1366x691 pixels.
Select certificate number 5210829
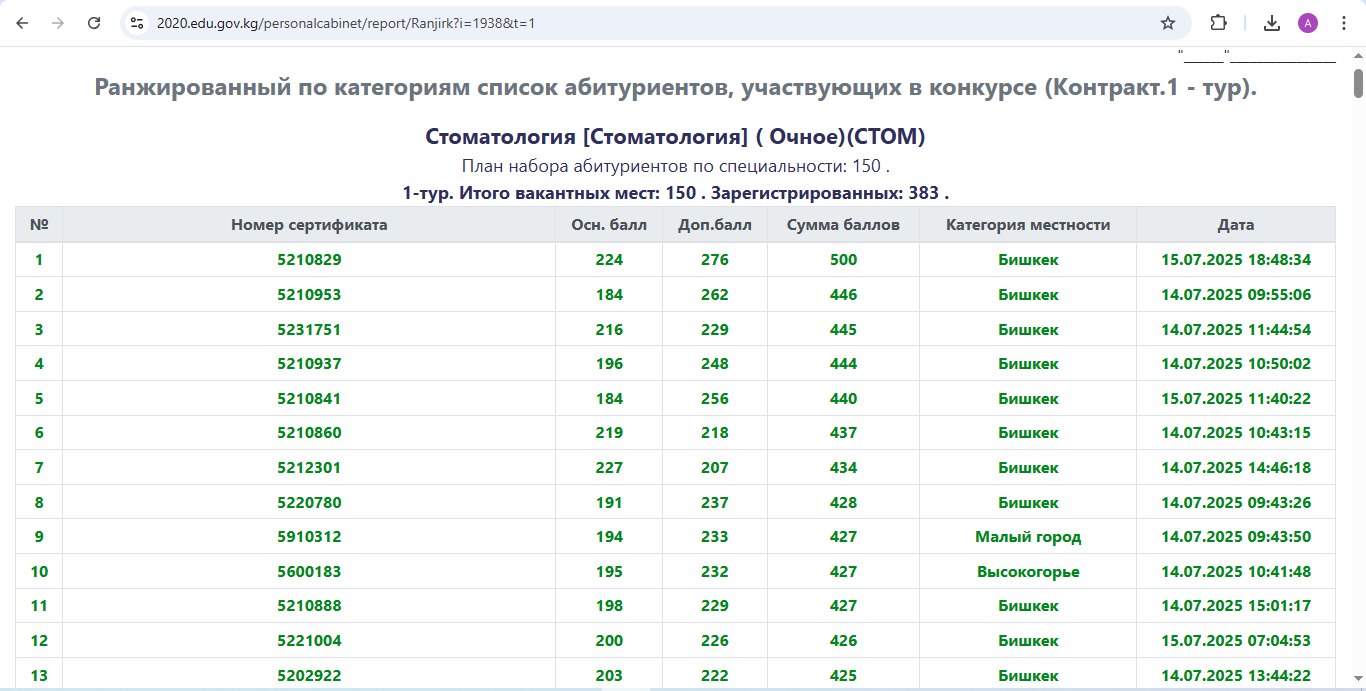click(x=309, y=260)
